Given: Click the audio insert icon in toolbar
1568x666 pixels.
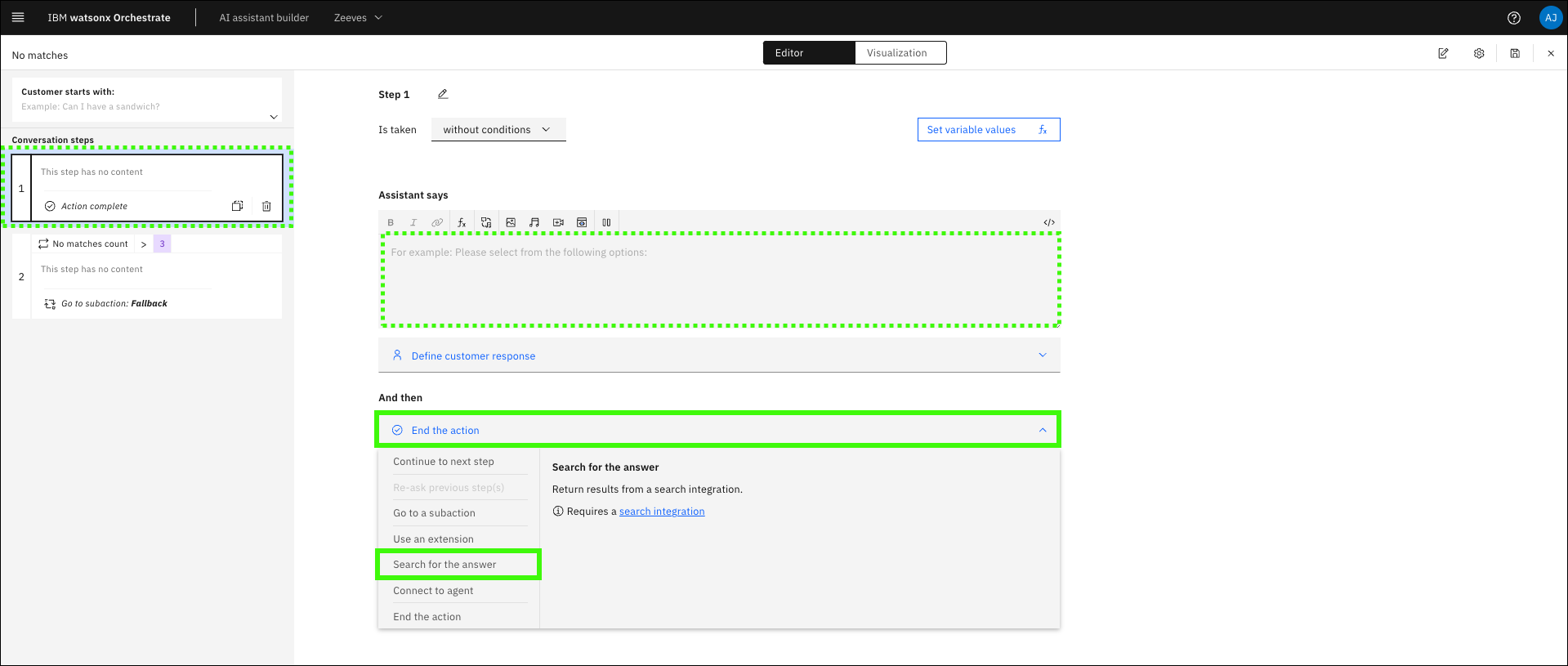Looking at the screenshot, I should 534,222.
